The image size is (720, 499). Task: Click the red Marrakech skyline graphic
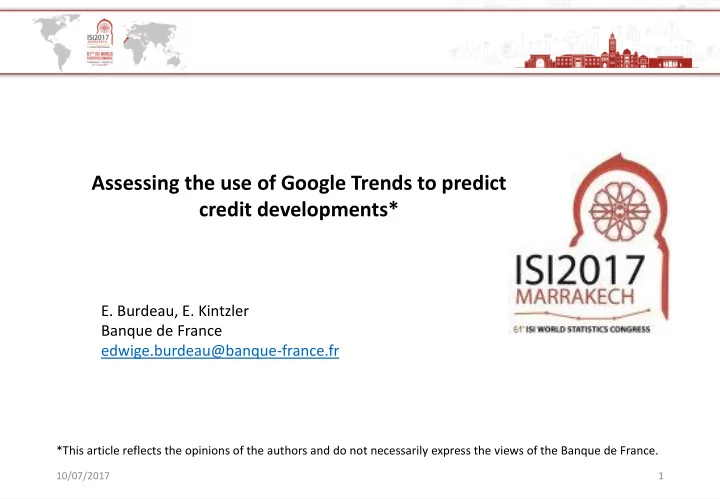pos(608,51)
